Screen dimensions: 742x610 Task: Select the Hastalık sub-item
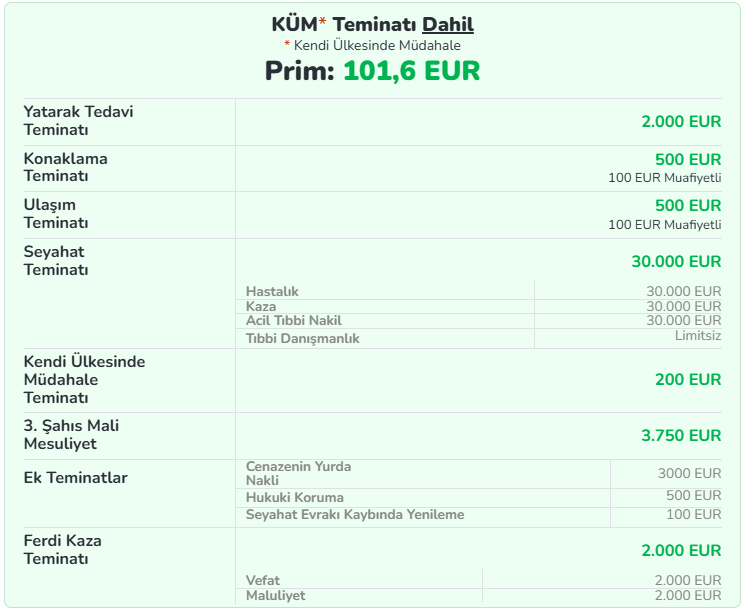[272, 291]
